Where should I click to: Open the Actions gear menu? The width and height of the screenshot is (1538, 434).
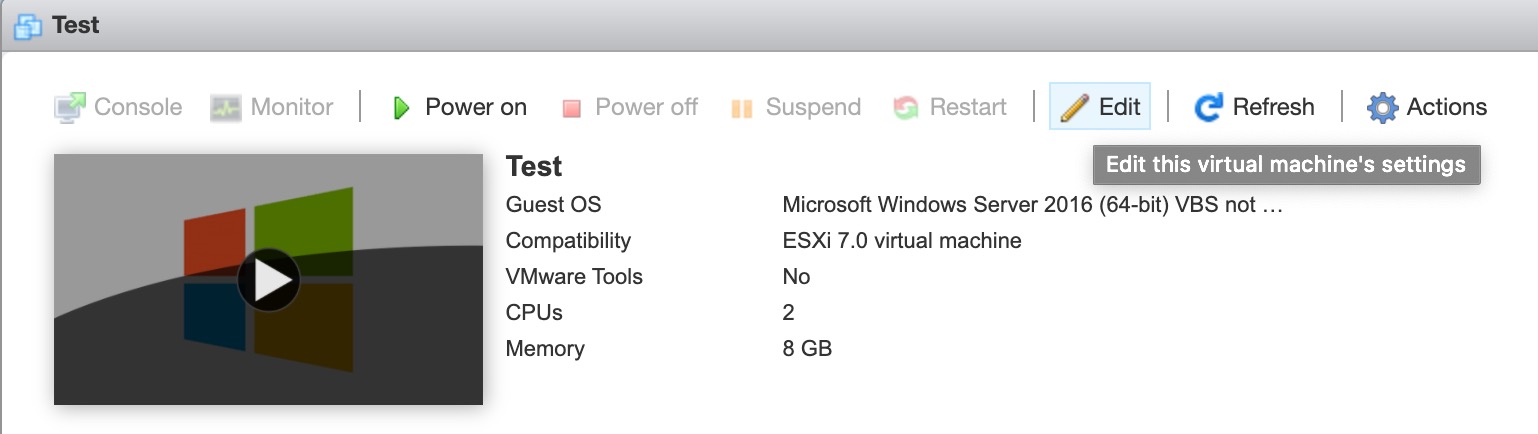pos(1383,107)
